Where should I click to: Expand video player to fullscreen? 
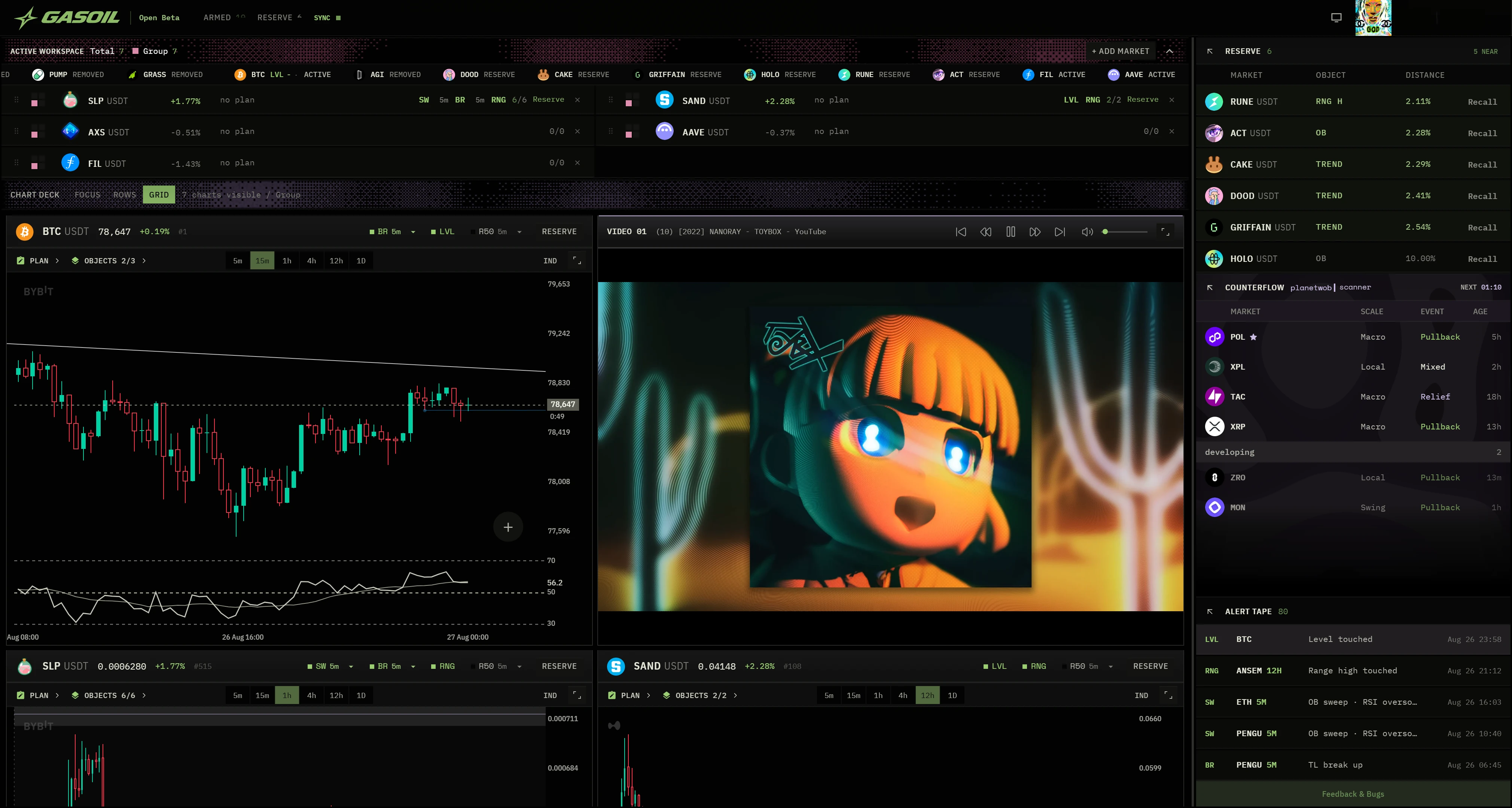pos(1165,232)
